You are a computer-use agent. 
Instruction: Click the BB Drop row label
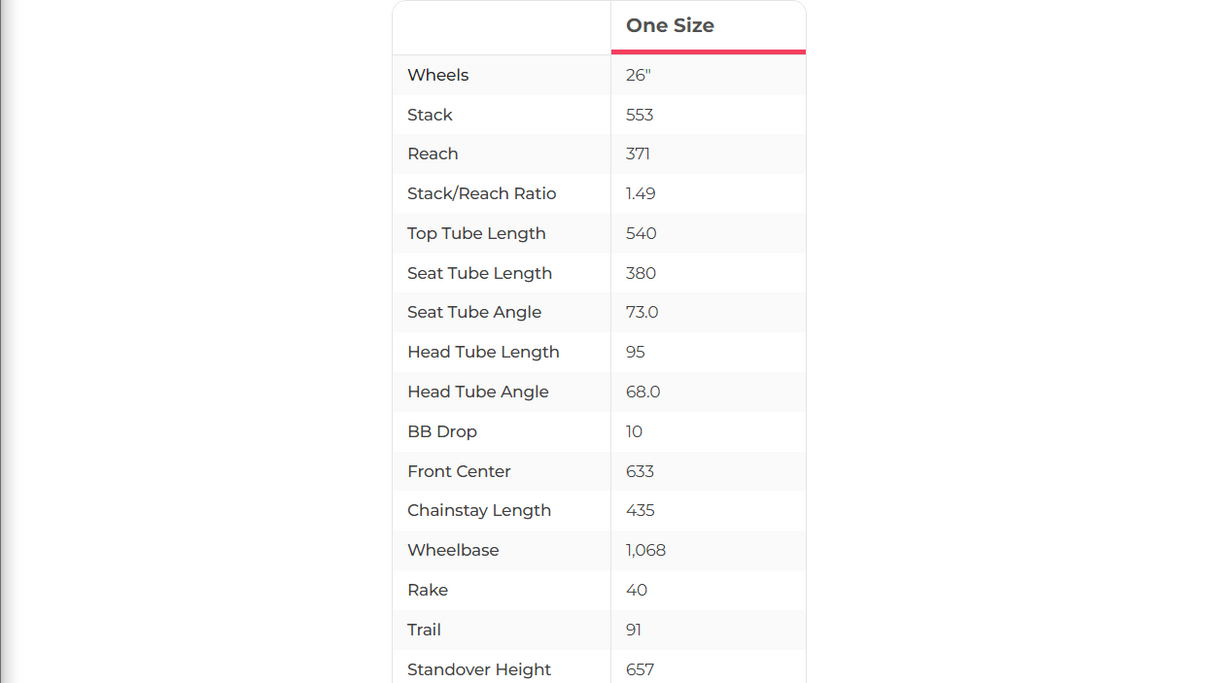point(442,432)
